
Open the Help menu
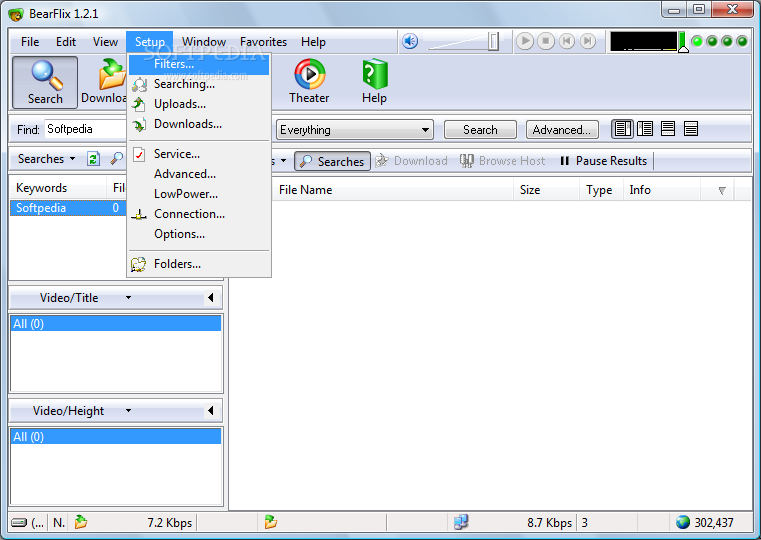tap(313, 42)
